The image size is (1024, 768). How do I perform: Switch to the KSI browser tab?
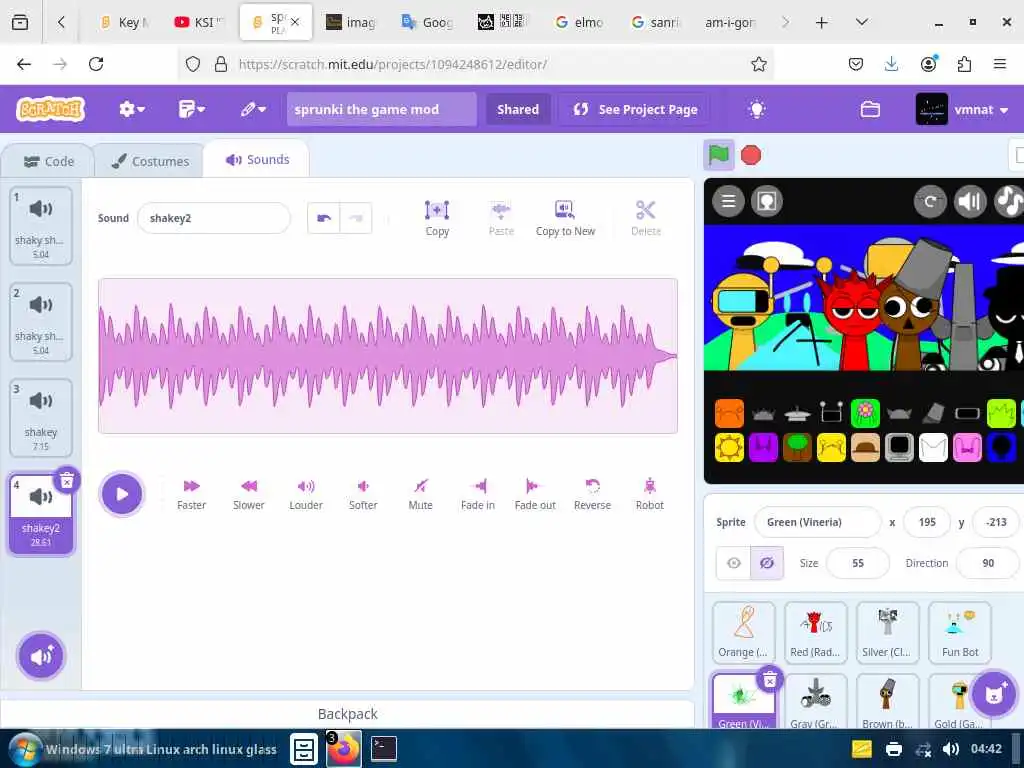point(199,22)
